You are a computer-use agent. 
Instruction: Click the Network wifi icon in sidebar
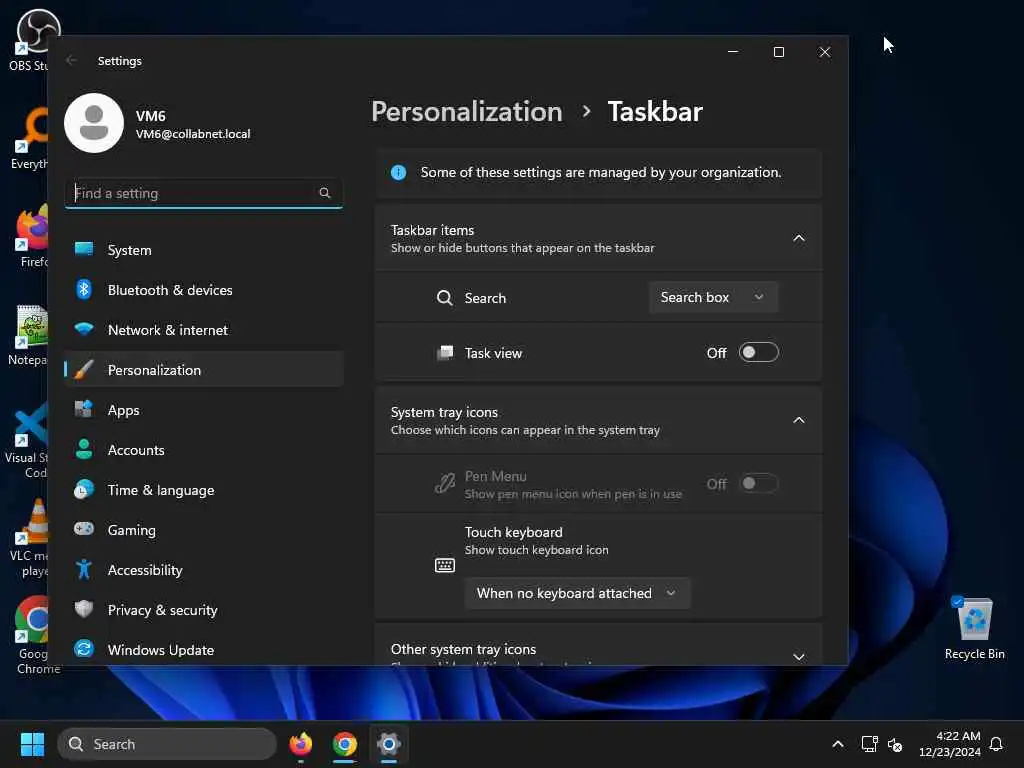pyautogui.click(x=84, y=328)
